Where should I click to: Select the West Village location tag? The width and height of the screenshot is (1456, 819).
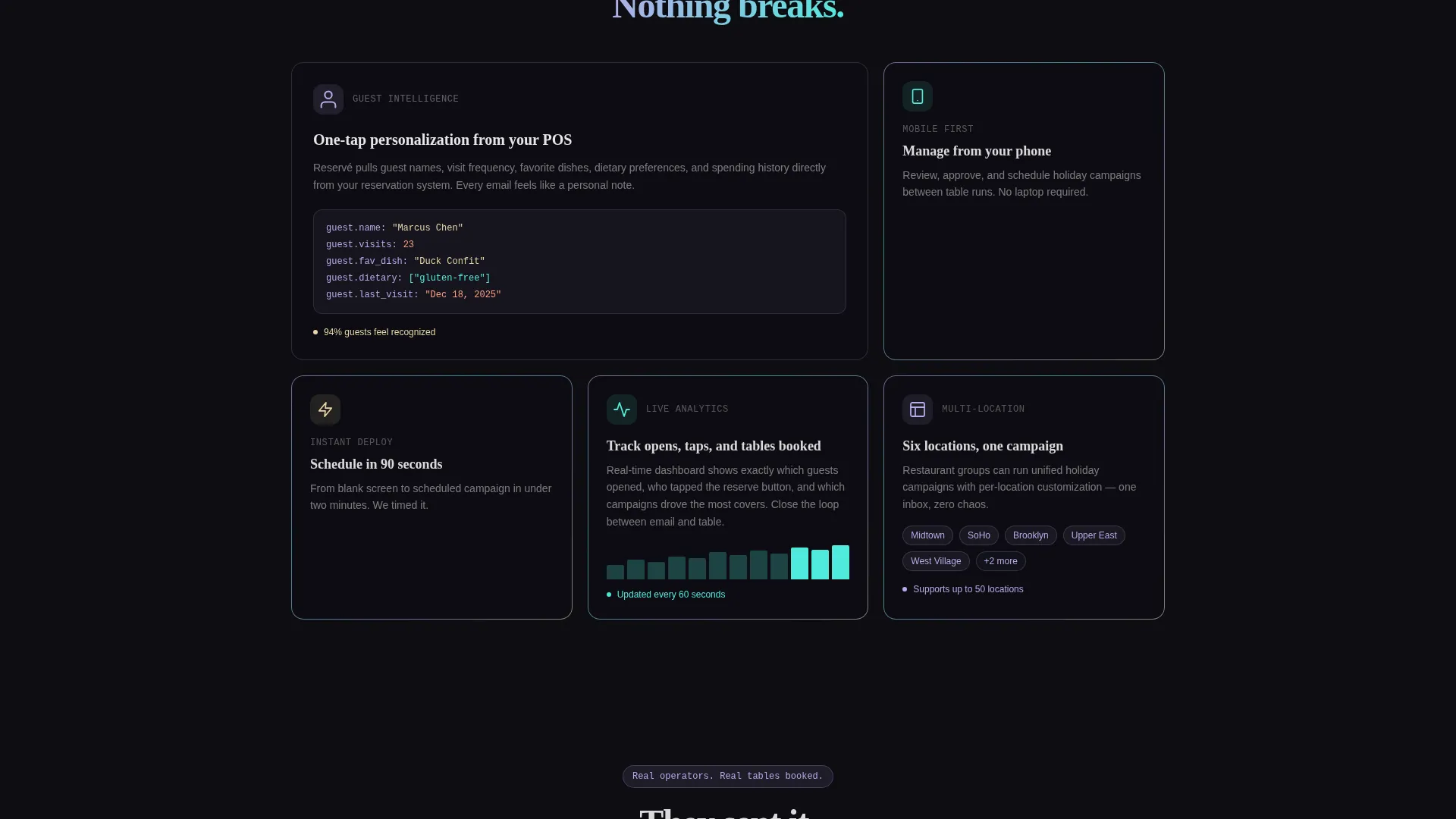tap(936, 561)
